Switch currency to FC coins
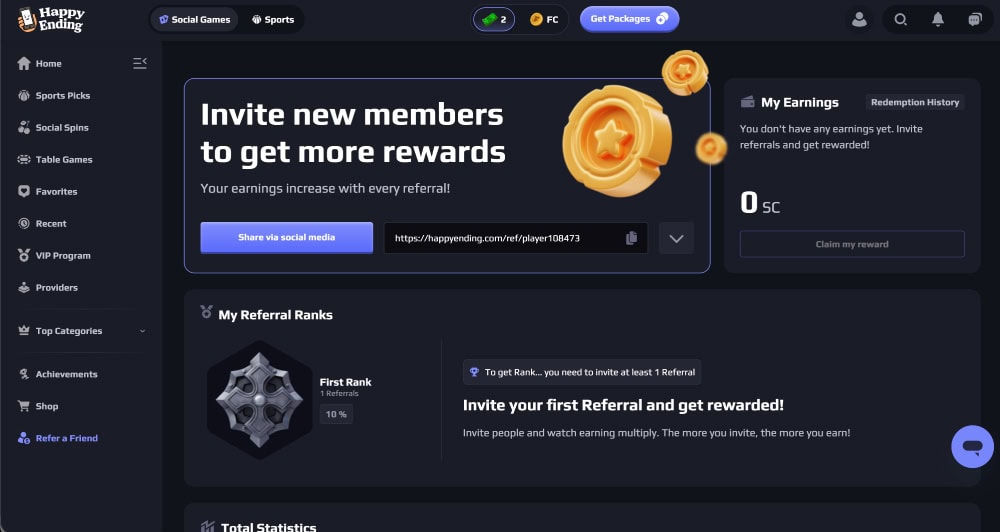 pos(544,20)
